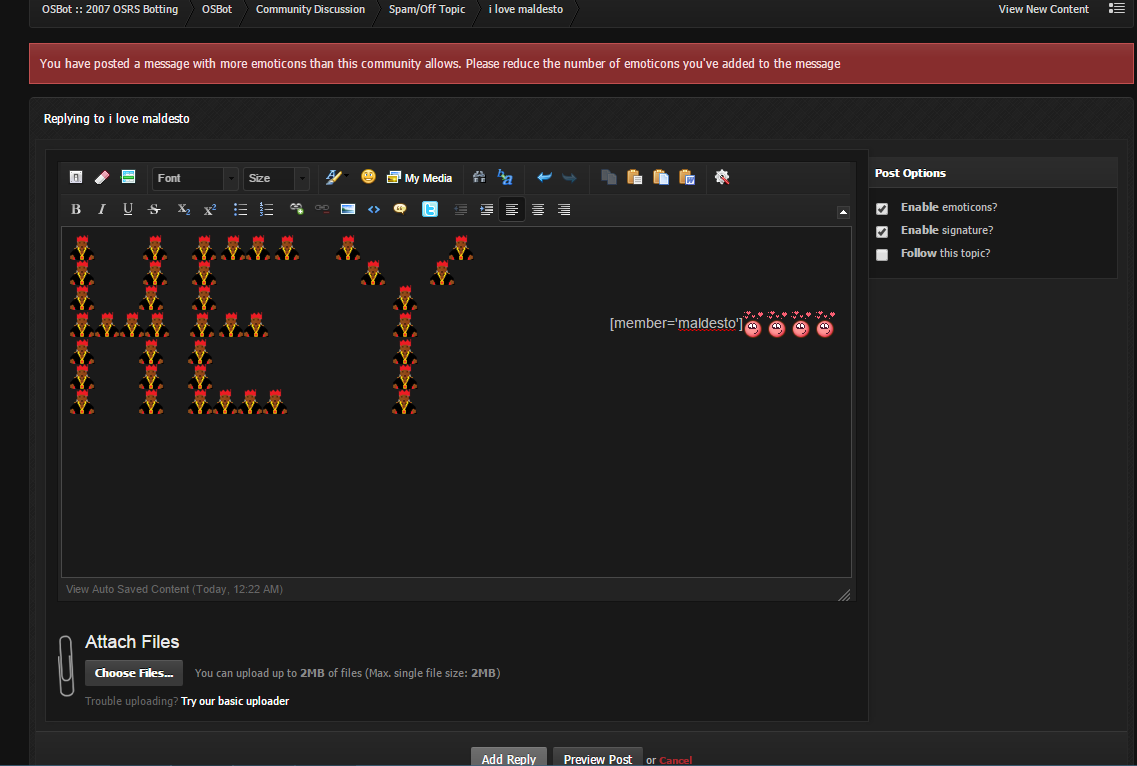
Task: Align text right
Action: click(564, 210)
